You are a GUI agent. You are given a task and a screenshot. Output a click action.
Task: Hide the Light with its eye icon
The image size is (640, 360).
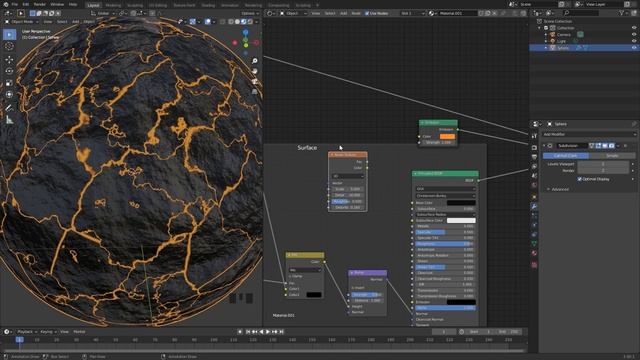pyautogui.click(x=634, y=41)
